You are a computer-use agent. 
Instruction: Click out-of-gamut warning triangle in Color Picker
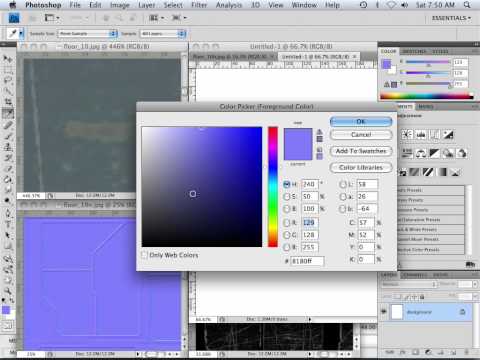click(319, 132)
